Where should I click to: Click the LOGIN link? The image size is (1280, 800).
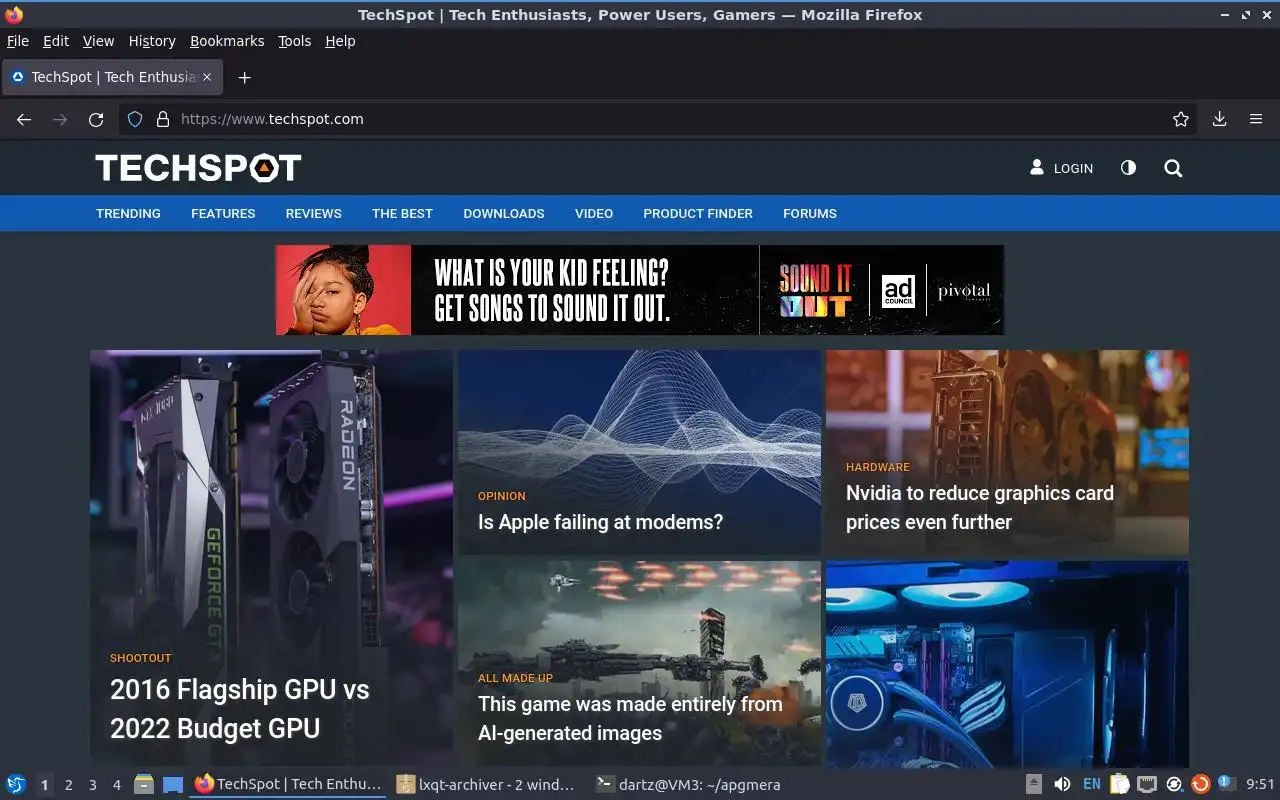coord(1062,168)
